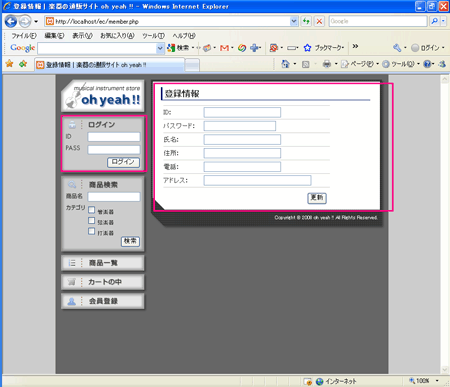The width and height of the screenshot is (450, 387).
Task: Click the sidebar login ID field
Action: (x=114, y=137)
